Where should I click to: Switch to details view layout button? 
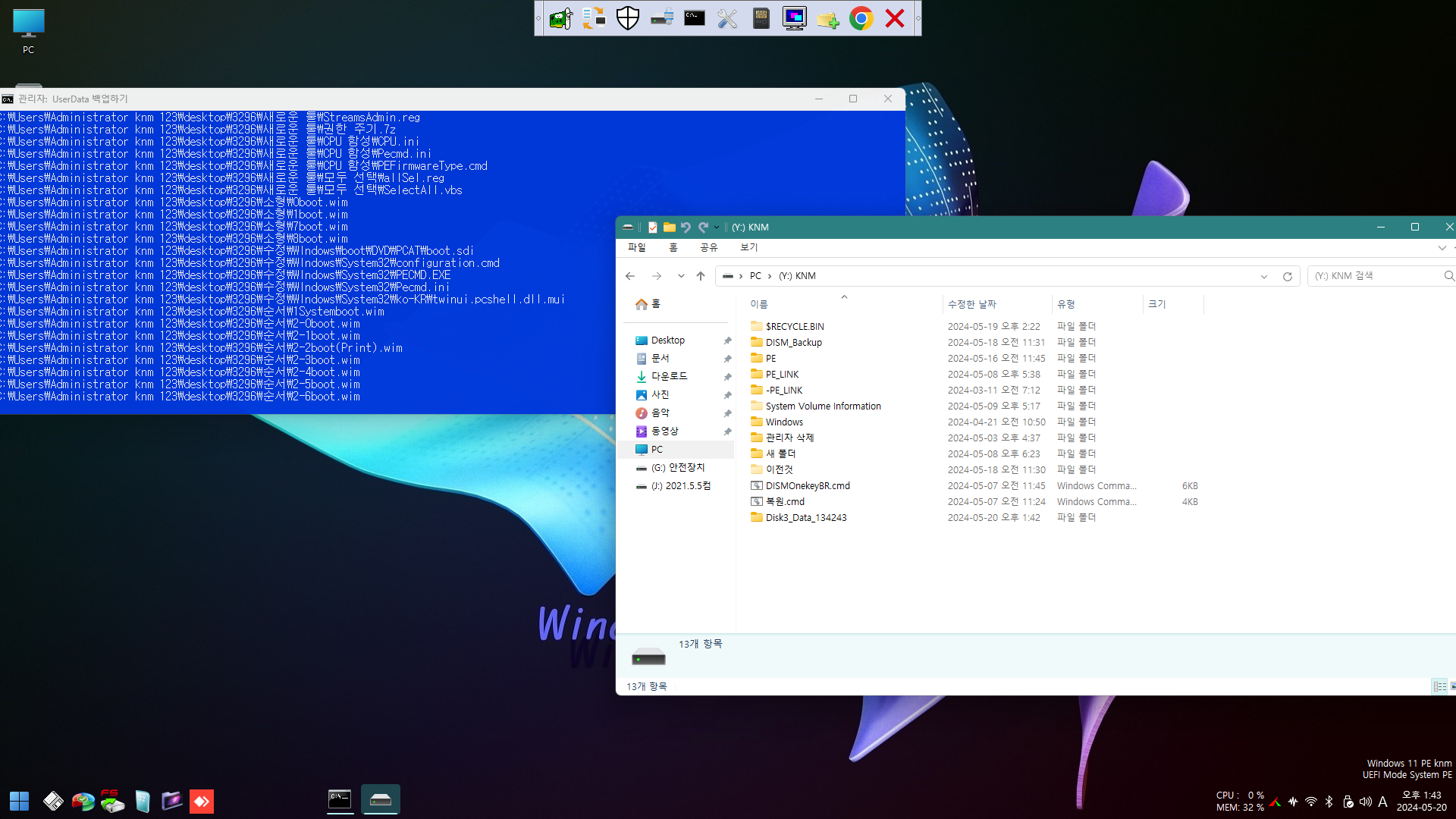click(1439, 686)
